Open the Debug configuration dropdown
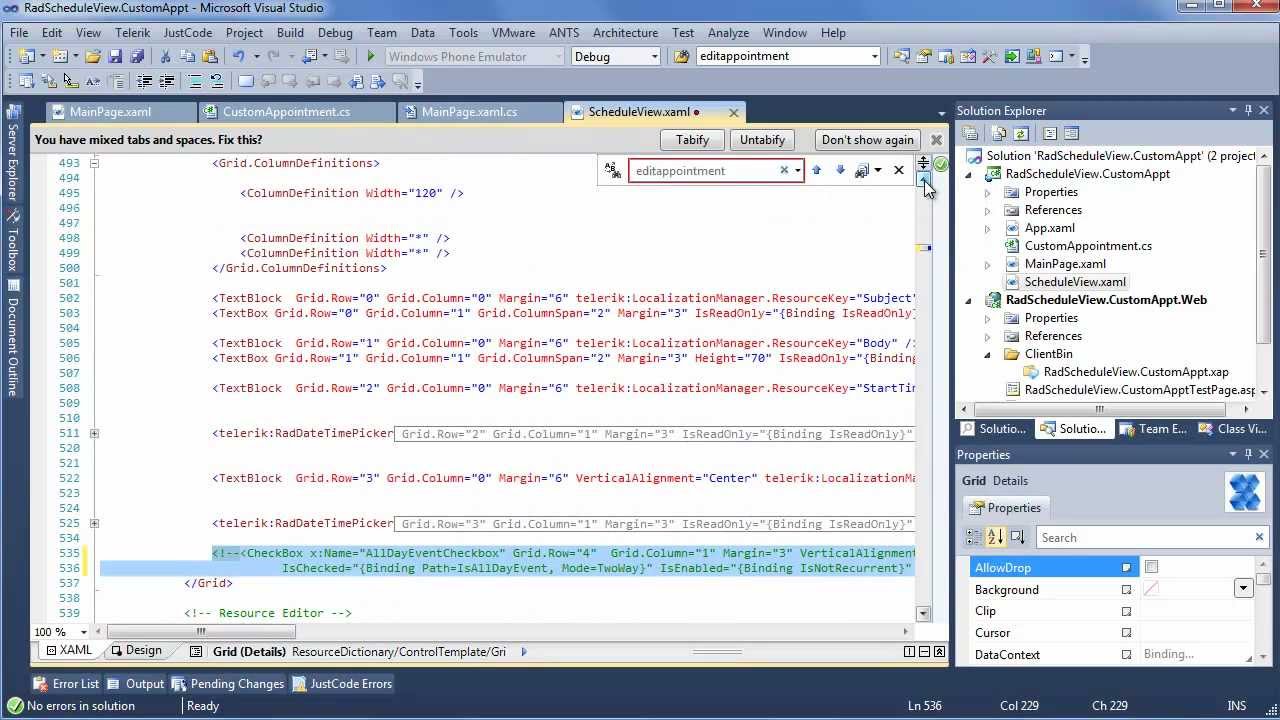 coord(654,57)
